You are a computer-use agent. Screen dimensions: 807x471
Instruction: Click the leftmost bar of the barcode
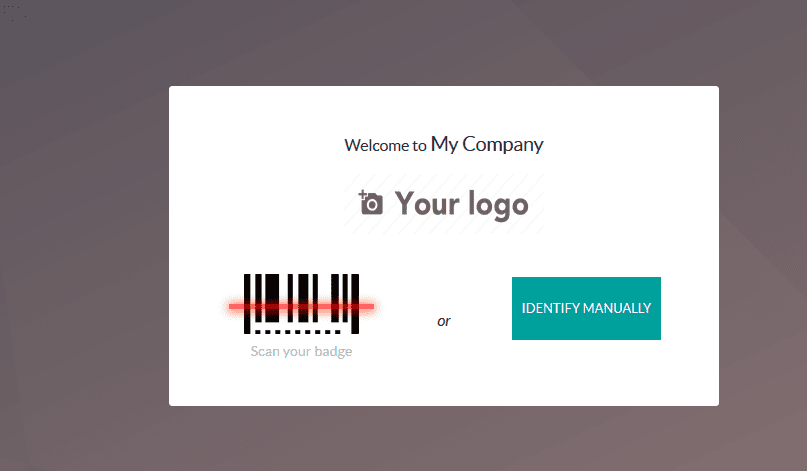tap(247, 290)
